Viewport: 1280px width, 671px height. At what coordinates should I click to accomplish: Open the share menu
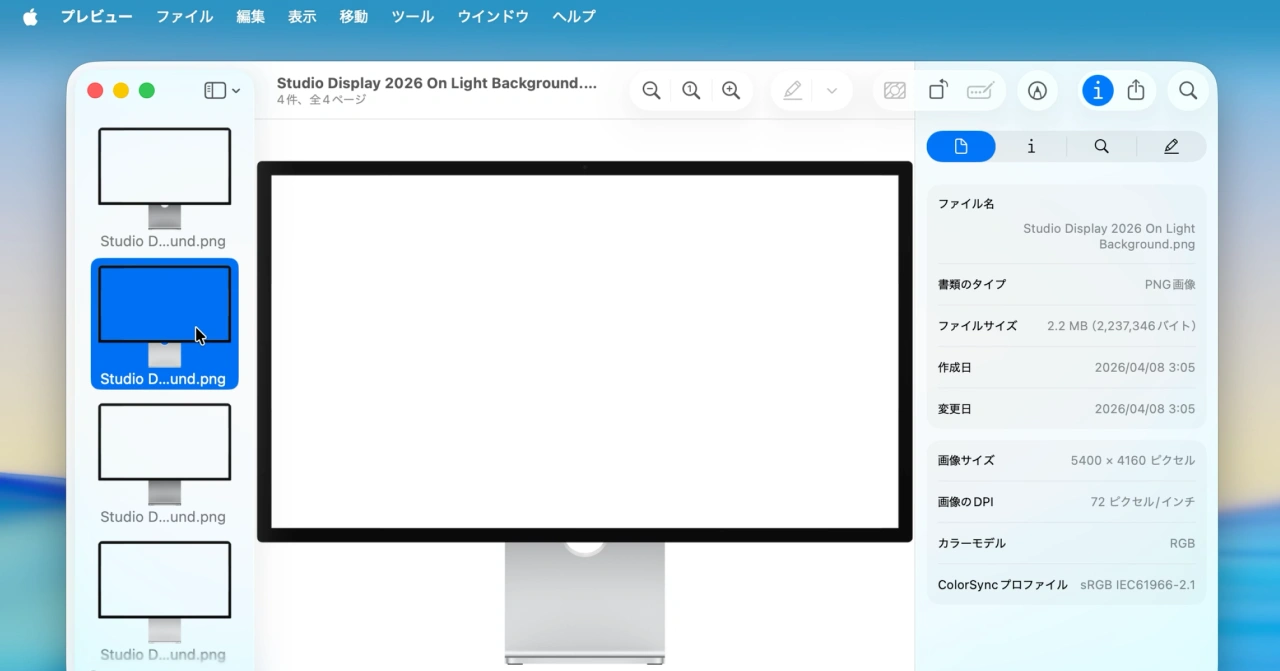(1136, 90)
